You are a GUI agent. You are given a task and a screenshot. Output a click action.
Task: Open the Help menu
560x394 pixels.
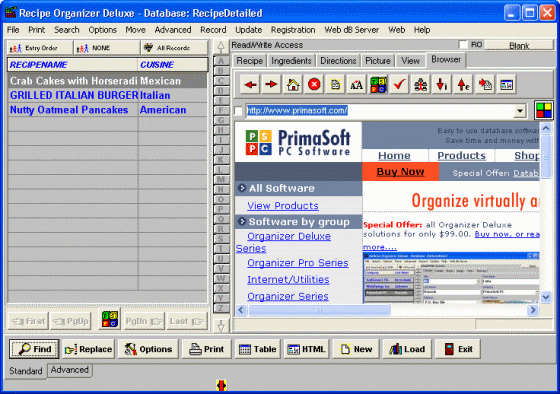tap(422, 30)
